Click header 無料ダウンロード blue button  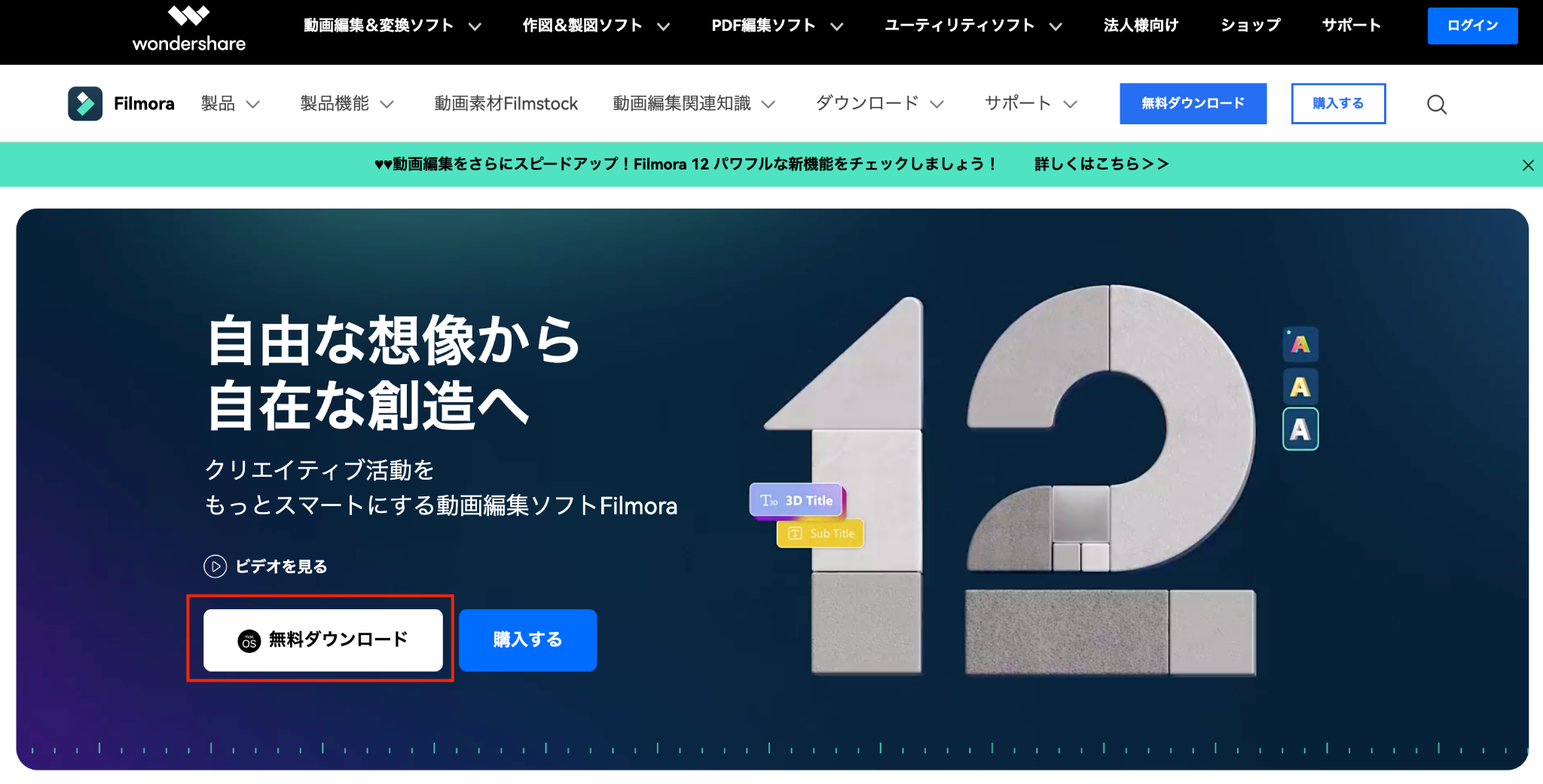pos(1193,103)
